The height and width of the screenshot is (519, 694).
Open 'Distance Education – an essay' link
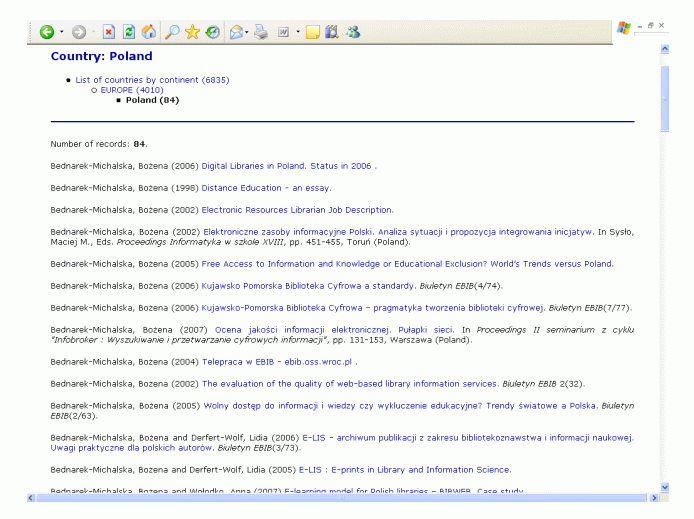(x=266, y=188)
